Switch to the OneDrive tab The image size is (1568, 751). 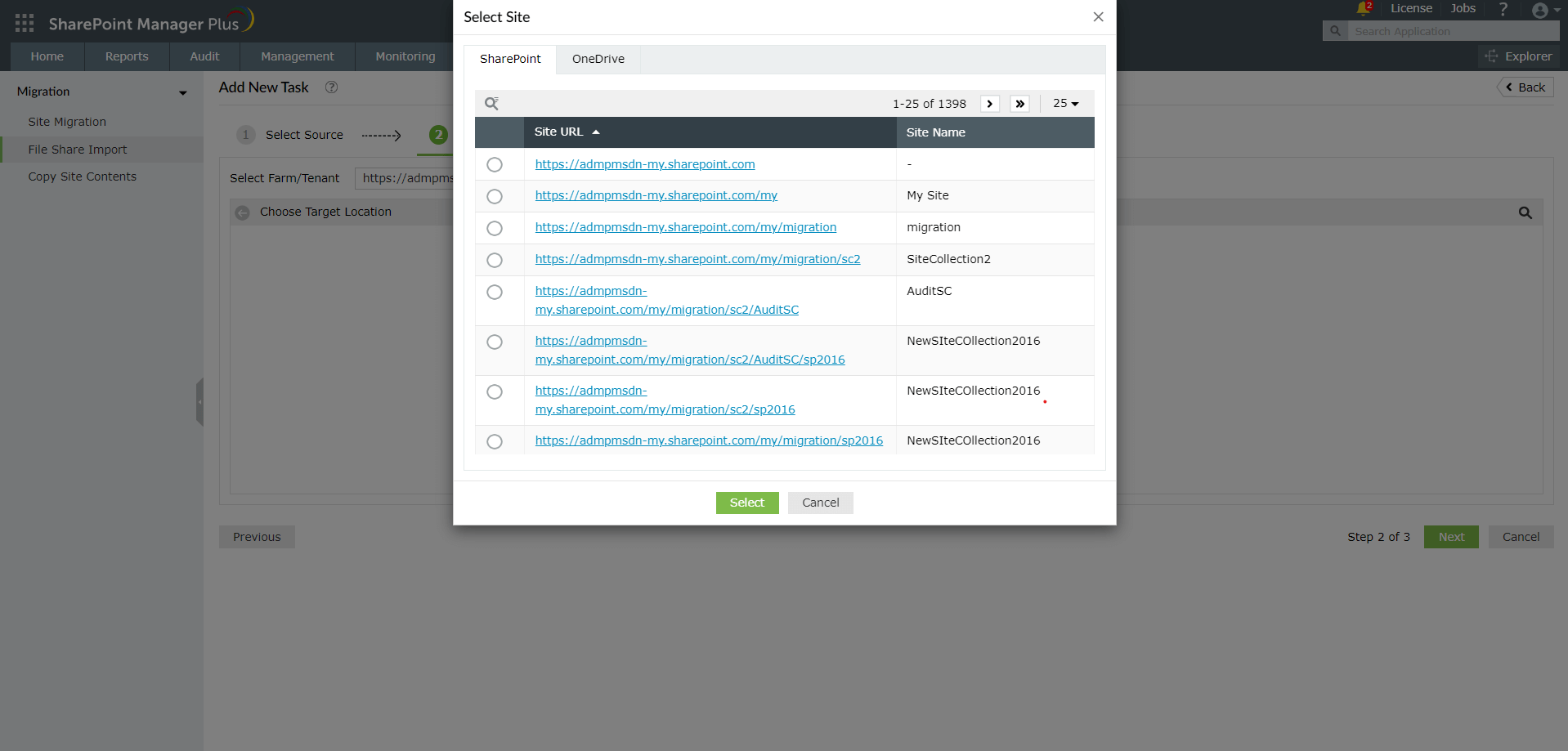[598, 58]
